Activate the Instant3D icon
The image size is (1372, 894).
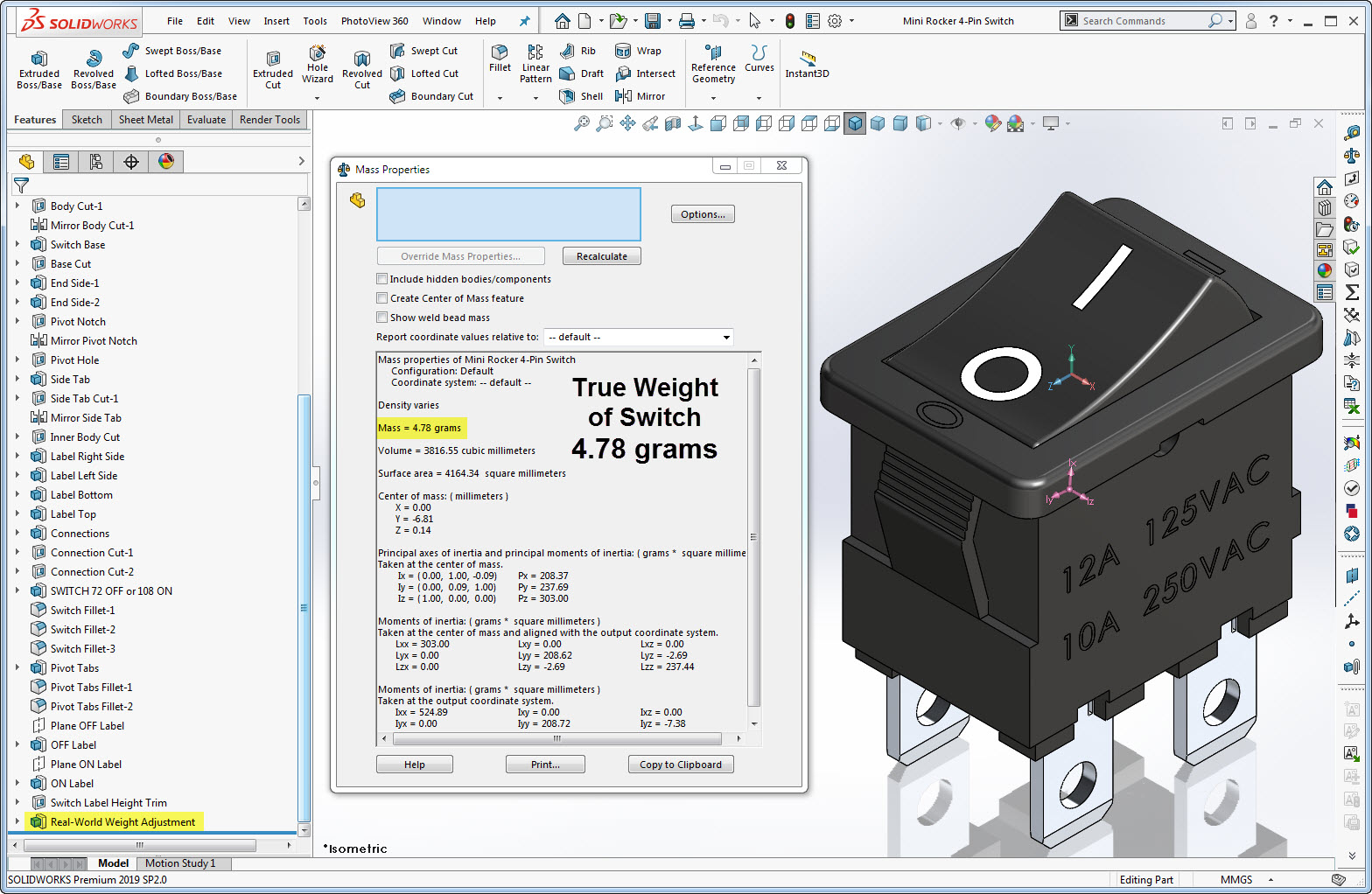click(807, 65)
